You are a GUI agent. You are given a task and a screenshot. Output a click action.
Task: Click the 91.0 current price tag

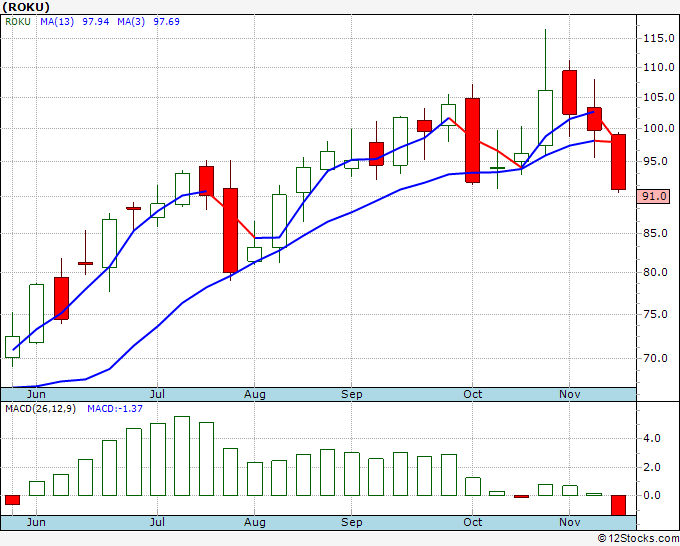[654, 196]
